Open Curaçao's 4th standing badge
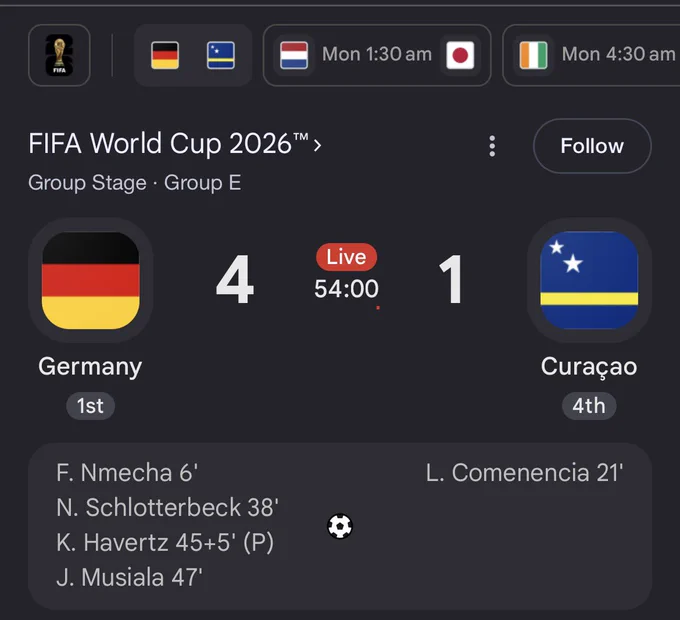 [589, 406]
